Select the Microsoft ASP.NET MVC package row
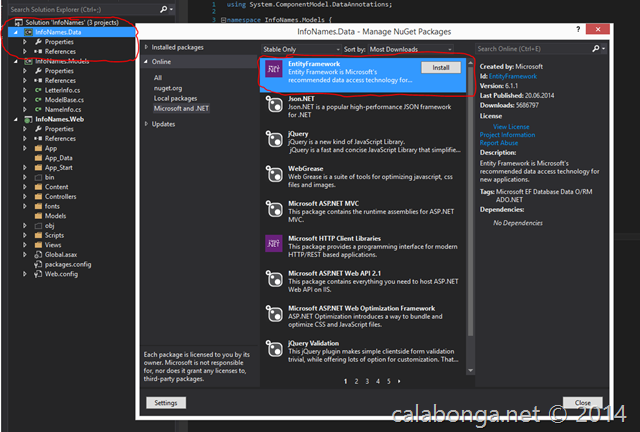 tap(363, 211)
